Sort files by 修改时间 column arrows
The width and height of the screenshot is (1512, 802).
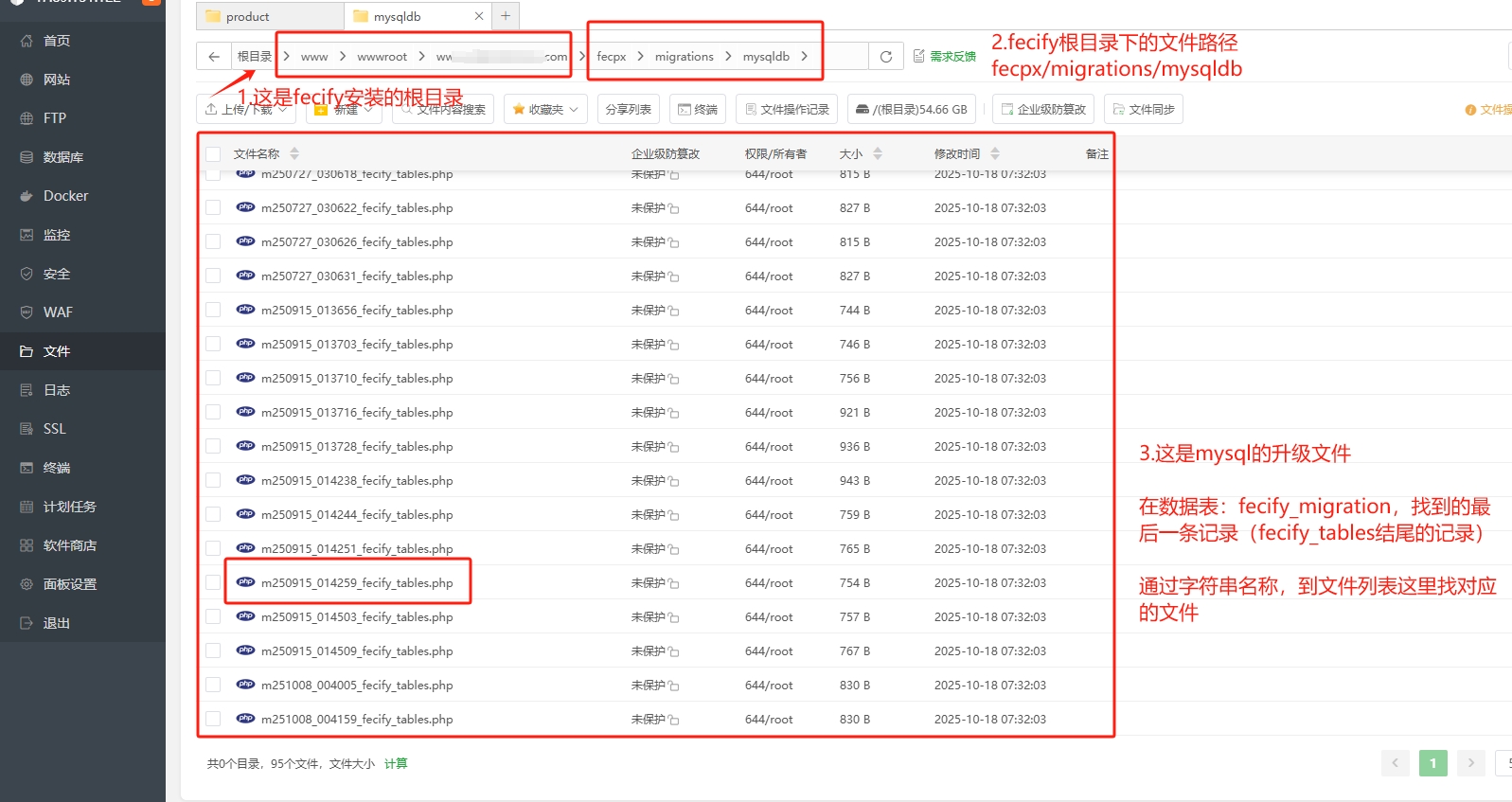click(x=995, y=153)
